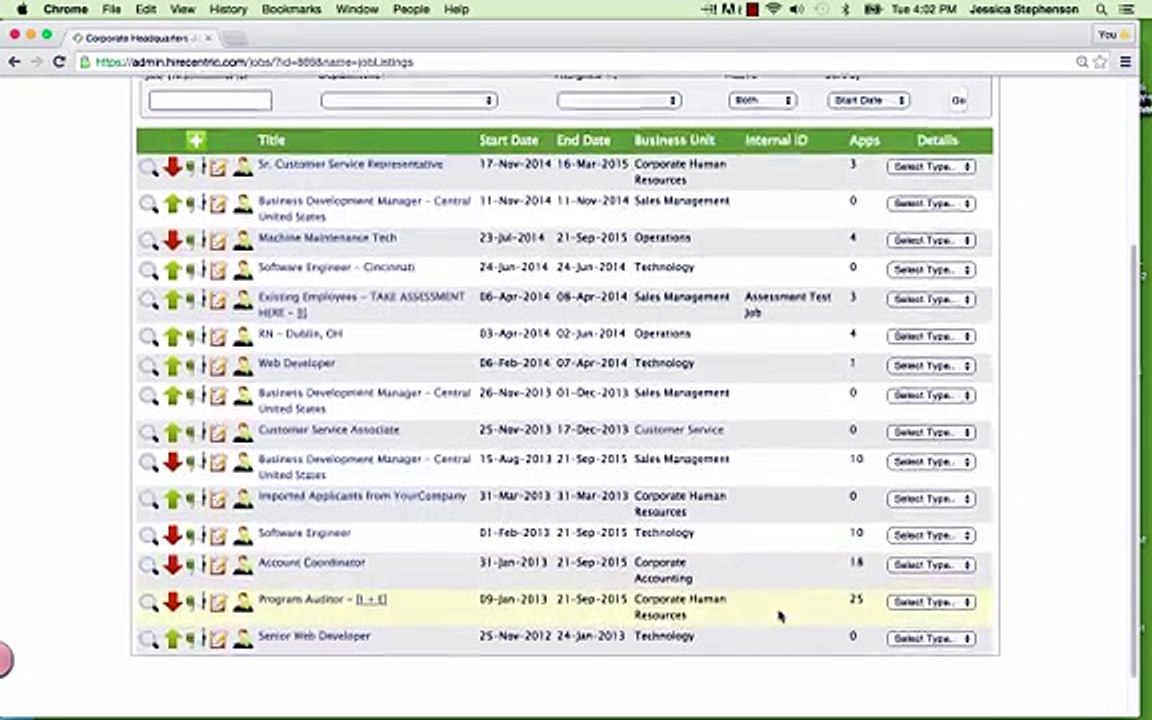The height and width of the screenshot is (720, 1152).
Task: Toggle green up arrow for Software Engineer - Cincinnati
Action: tap(173, 270)
